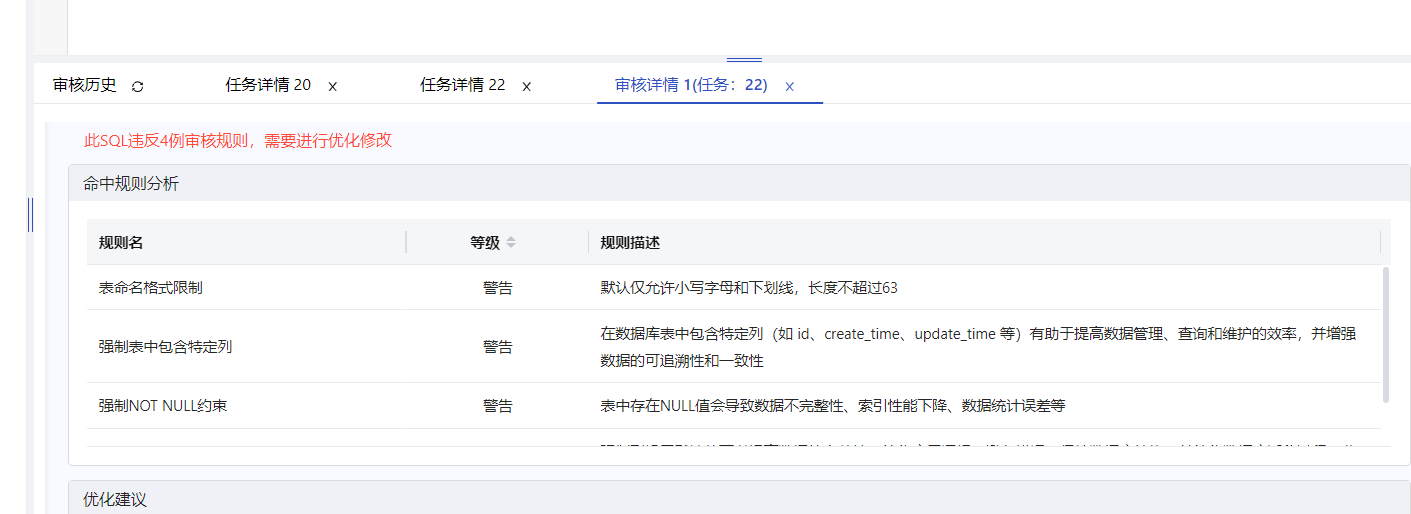Select rule 强制NOT NULL约束

(x=163, y=406)
